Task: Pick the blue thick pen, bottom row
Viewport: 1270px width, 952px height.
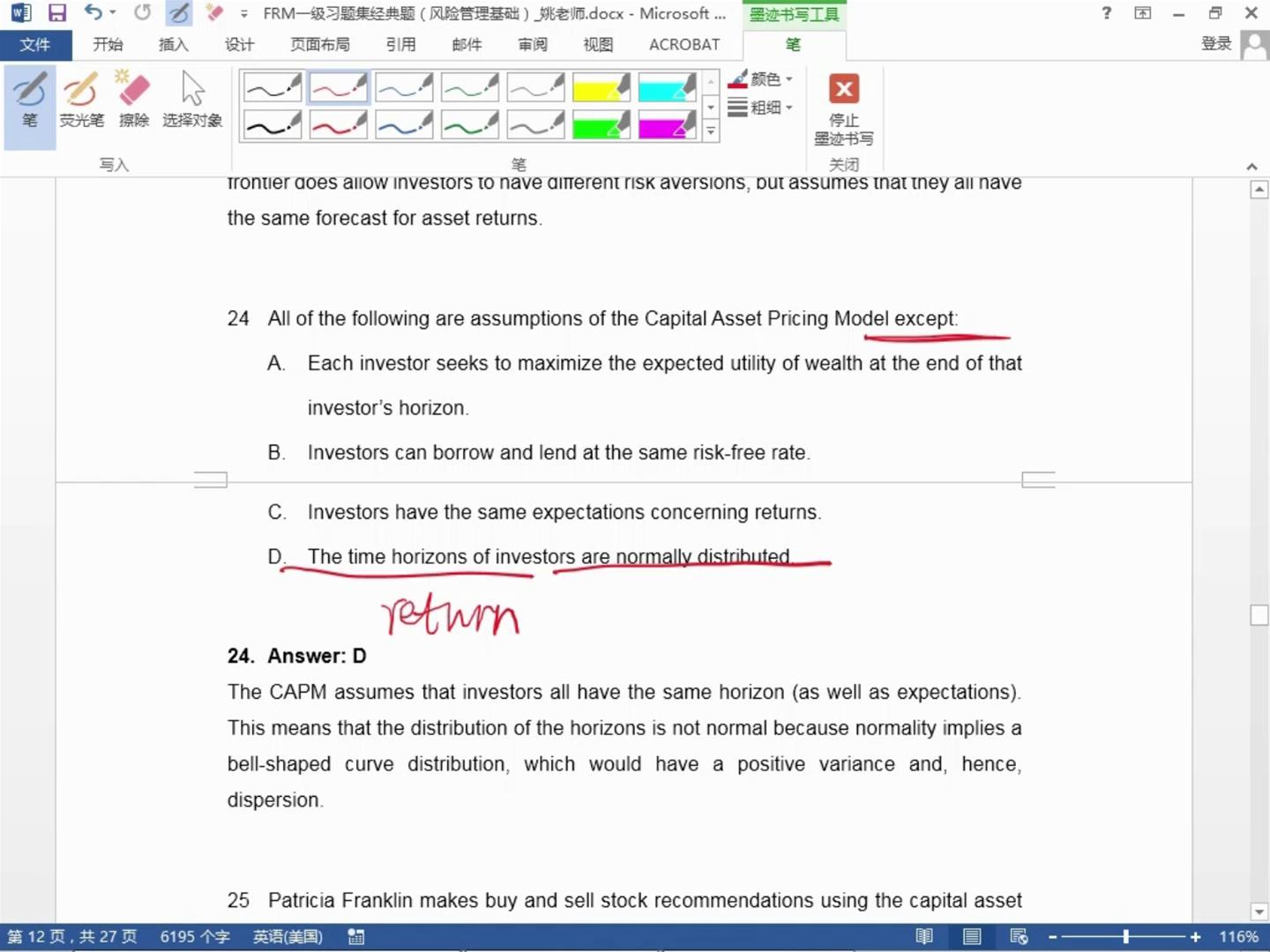Action: pos(404,124)
